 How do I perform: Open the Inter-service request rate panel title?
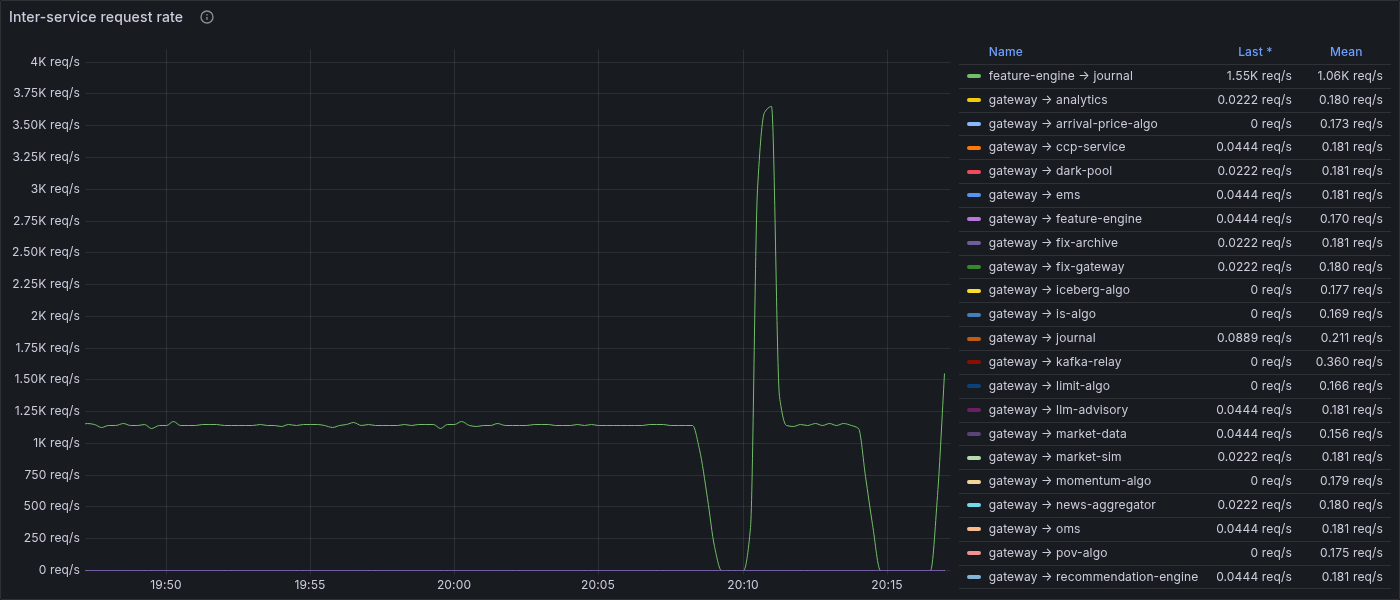tap(96, 17)
